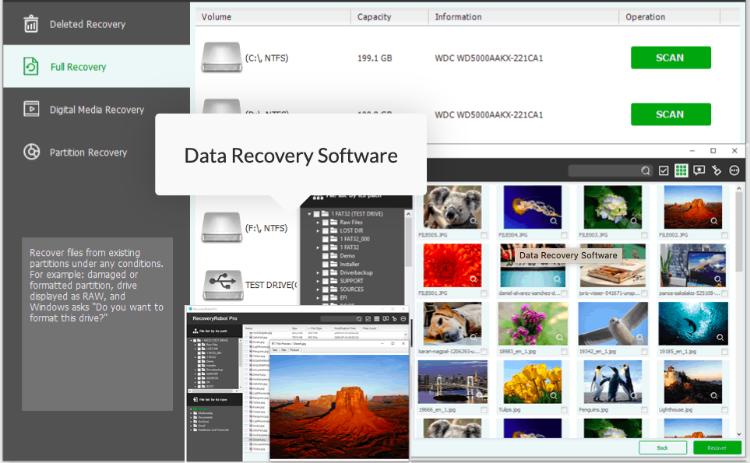The height and width of the screenshot is (463, 750).
Task: Click the Information column header
Action: (x=523, y=17)
